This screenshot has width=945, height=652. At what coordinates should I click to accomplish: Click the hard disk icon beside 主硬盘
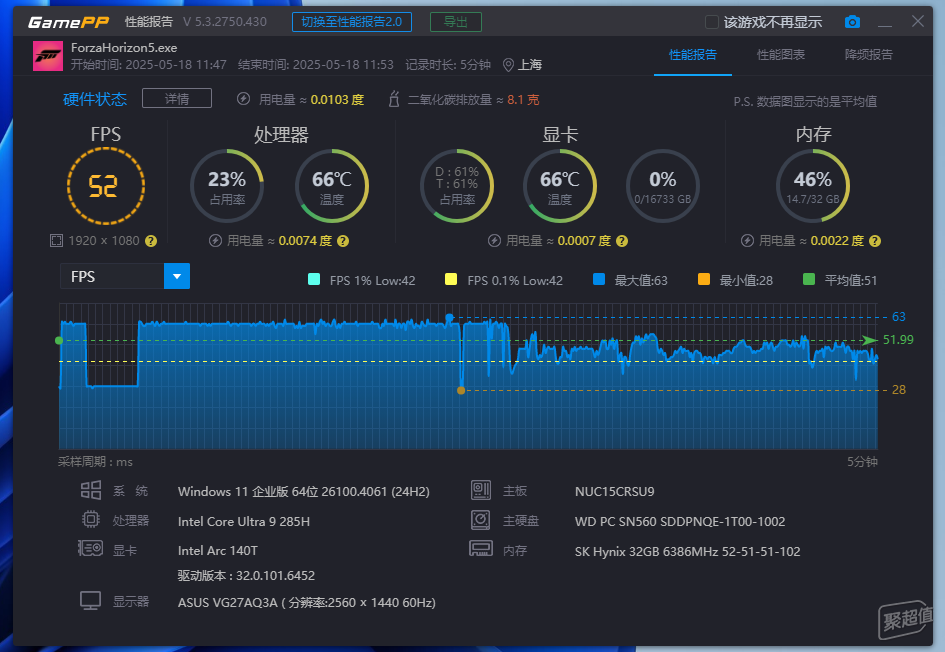pos(480,519)
